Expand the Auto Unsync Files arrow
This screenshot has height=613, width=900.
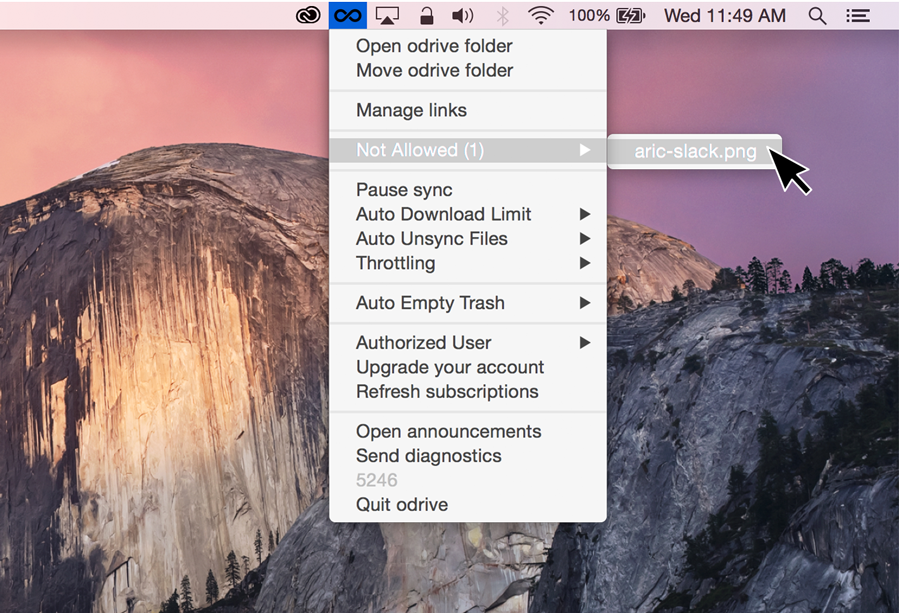point(585,238)
